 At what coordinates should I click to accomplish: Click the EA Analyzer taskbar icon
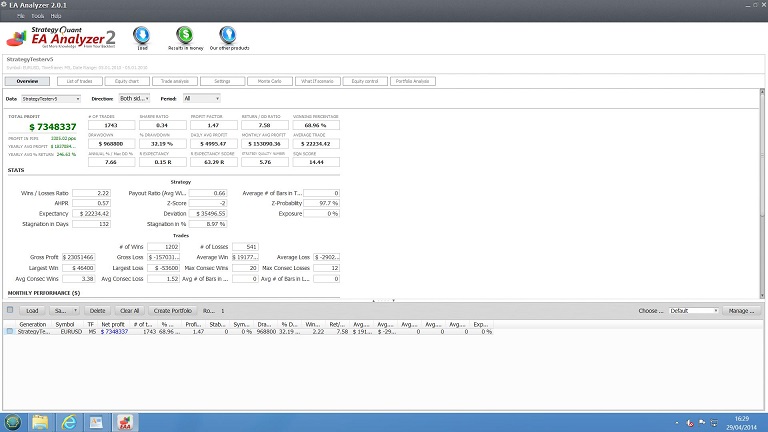(126, 421)
